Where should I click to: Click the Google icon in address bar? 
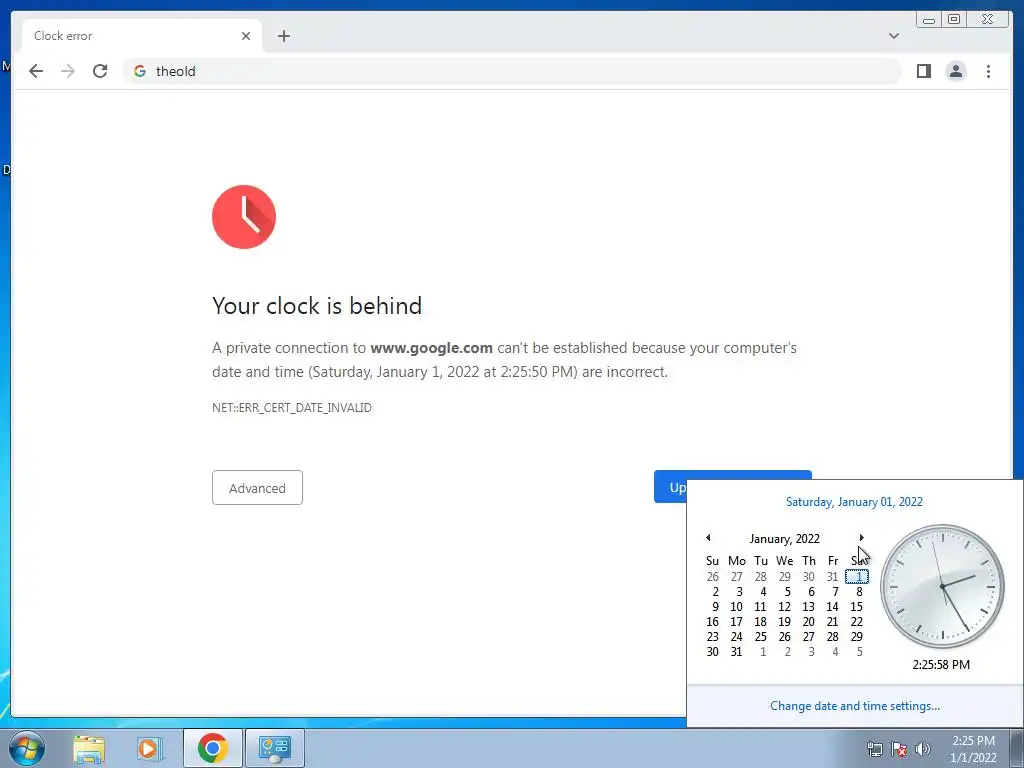tap(140, 71)
